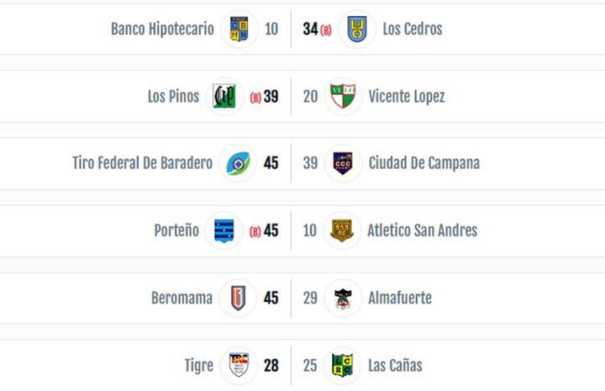Screen dimensions: 605x391
Task: Go to the Los Cedros team page
Action: [412, 29]
